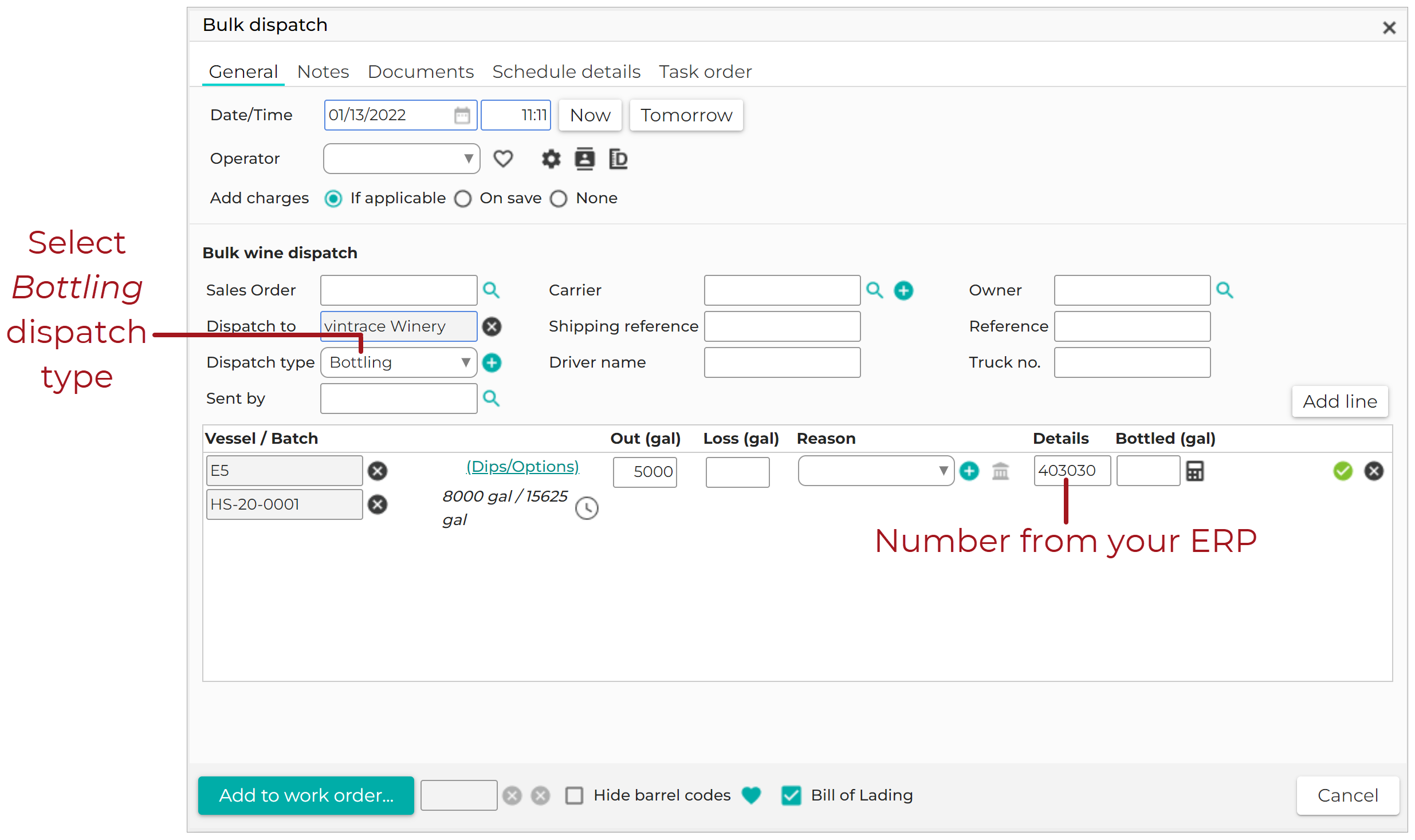Add a new loss Reason
This screenshot has height=840, width=1415.
point(969,471)
